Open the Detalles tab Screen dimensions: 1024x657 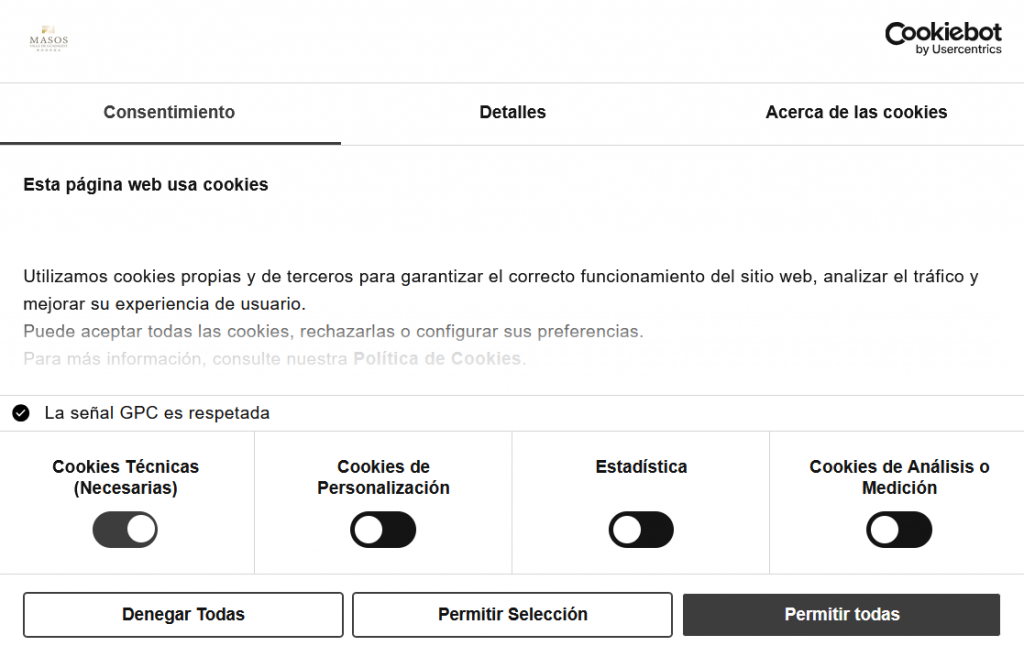pyautogui.click(x=512, y=113)
